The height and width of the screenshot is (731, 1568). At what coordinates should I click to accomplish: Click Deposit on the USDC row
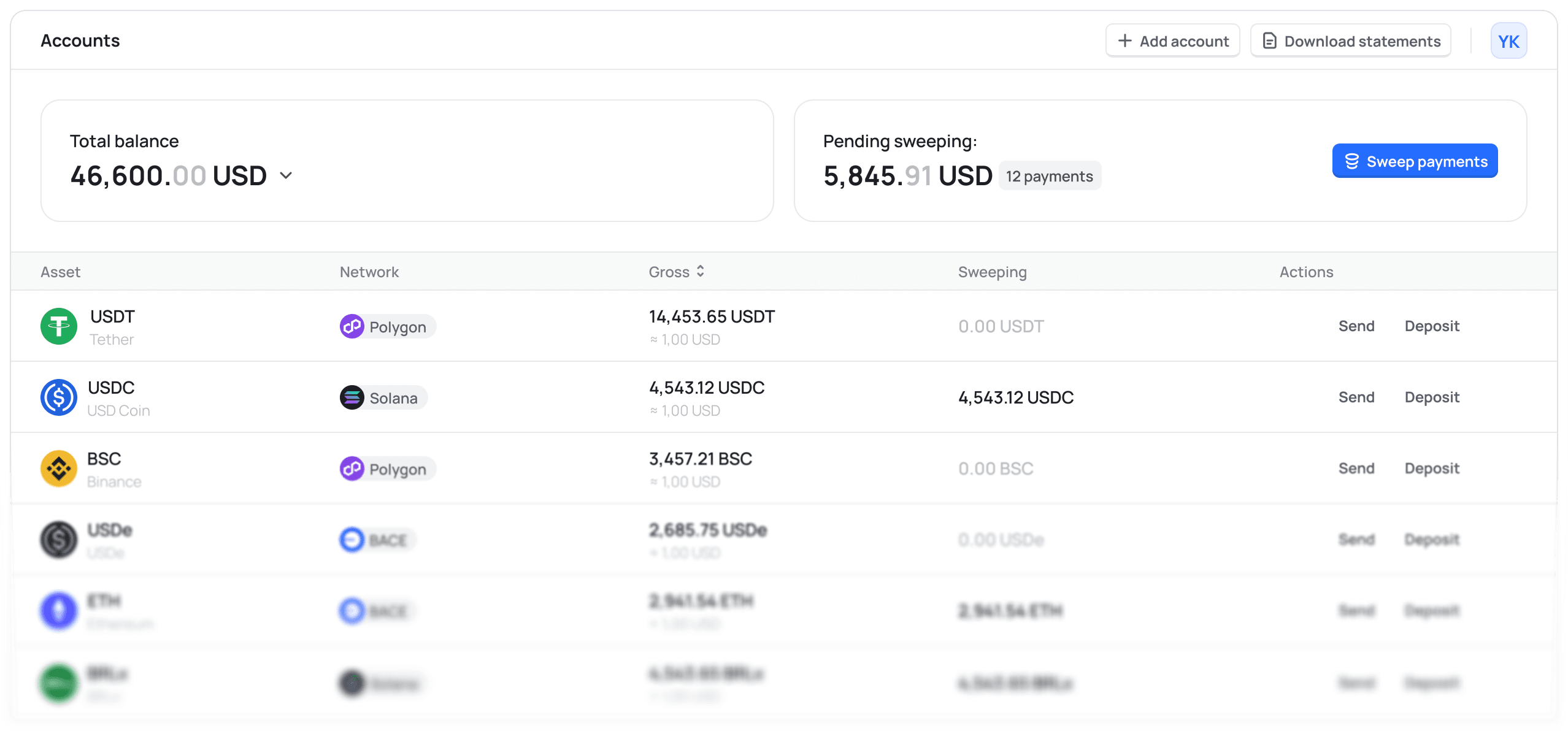(1432, 397)
